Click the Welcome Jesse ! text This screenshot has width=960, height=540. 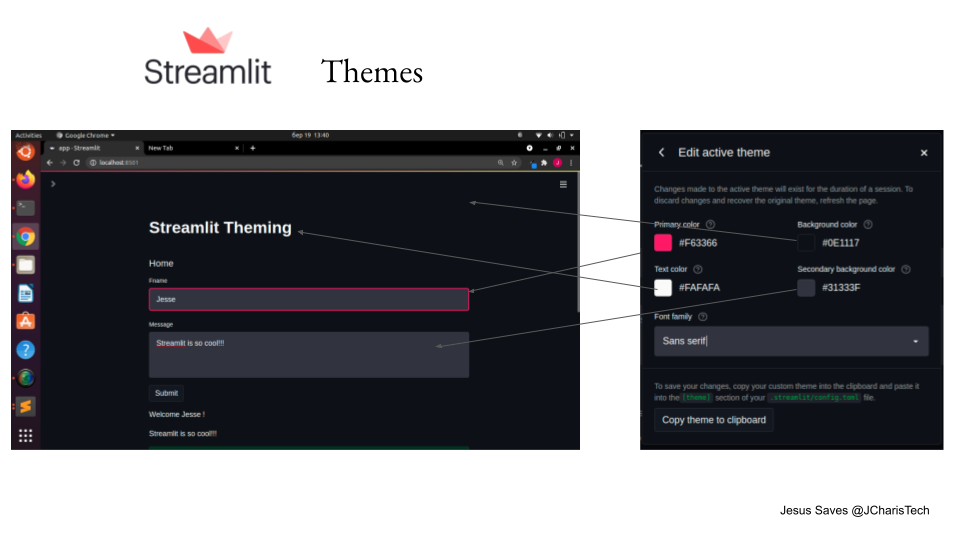pyautogui.click(x=177, y=414)
